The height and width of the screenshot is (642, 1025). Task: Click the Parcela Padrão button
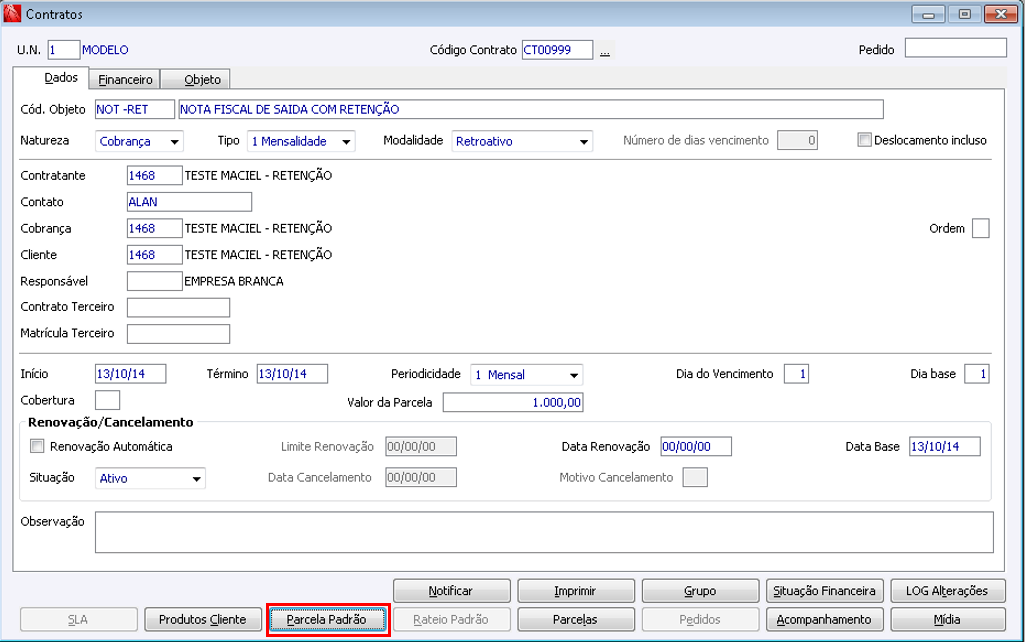pyautogui.click(x=328, y=619)
